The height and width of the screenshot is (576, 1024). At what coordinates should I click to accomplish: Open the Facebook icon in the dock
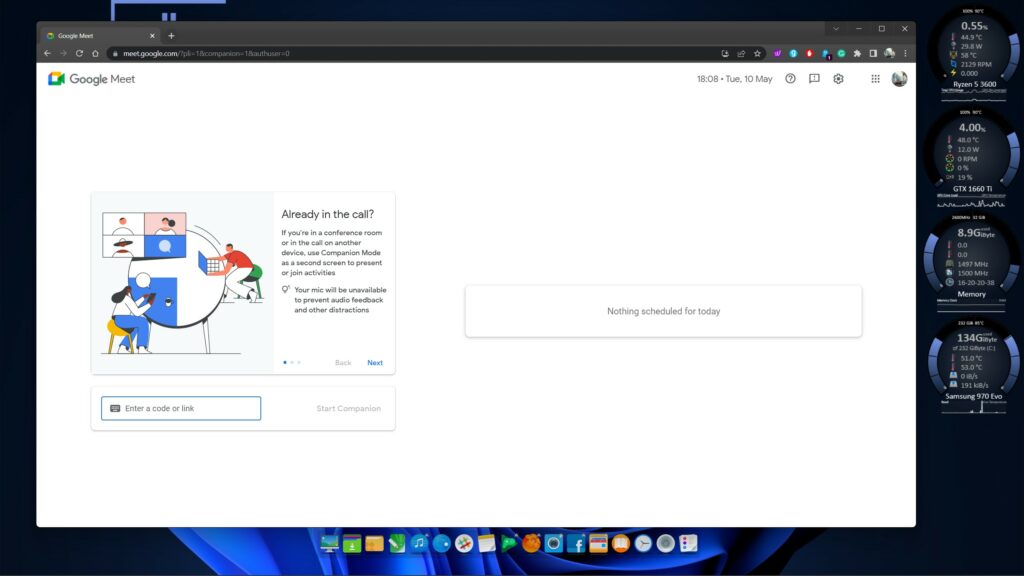[576, 544]
